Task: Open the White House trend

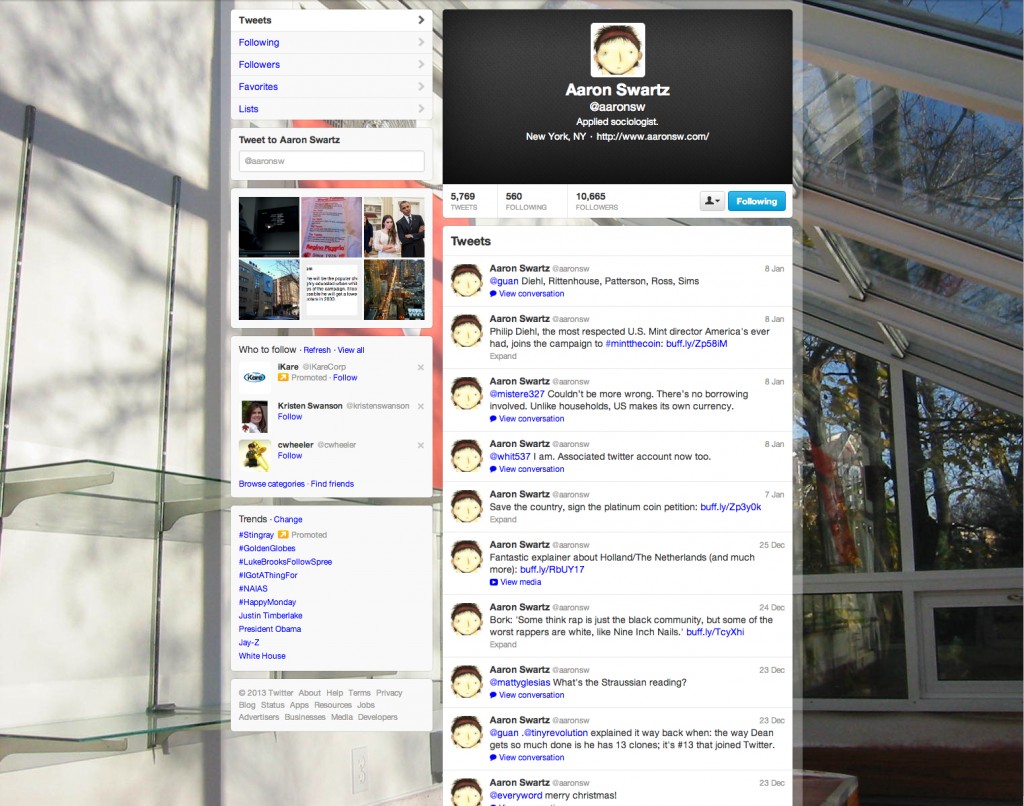Action: 262,656
